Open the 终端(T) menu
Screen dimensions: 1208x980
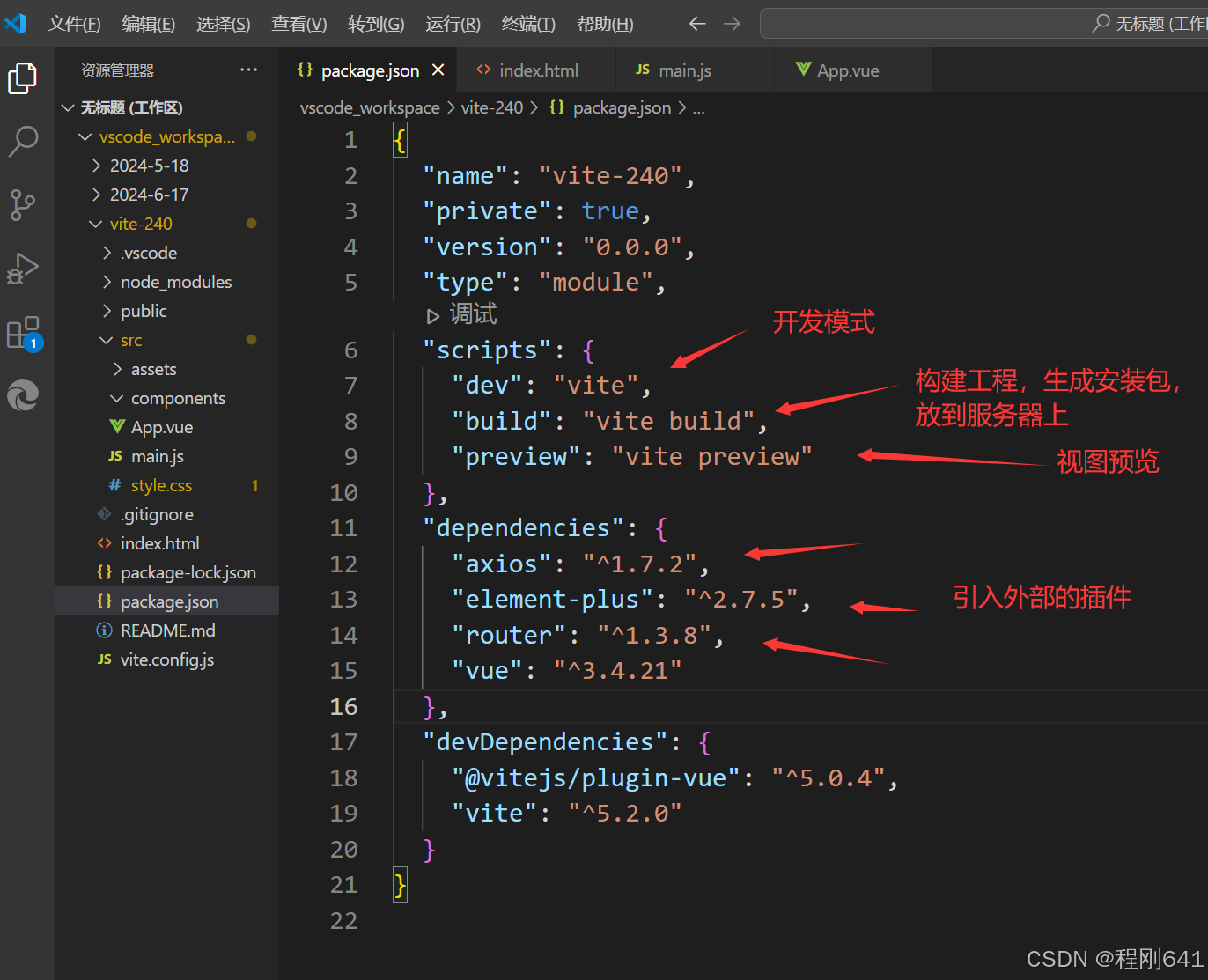(528, 24)
